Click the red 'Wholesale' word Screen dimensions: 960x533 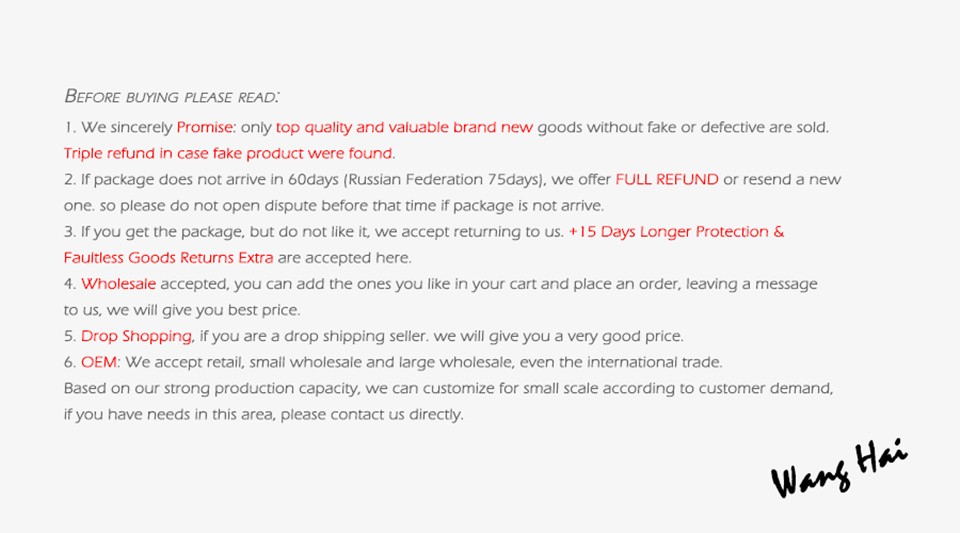pyautogui.click(x=118, y=284)
